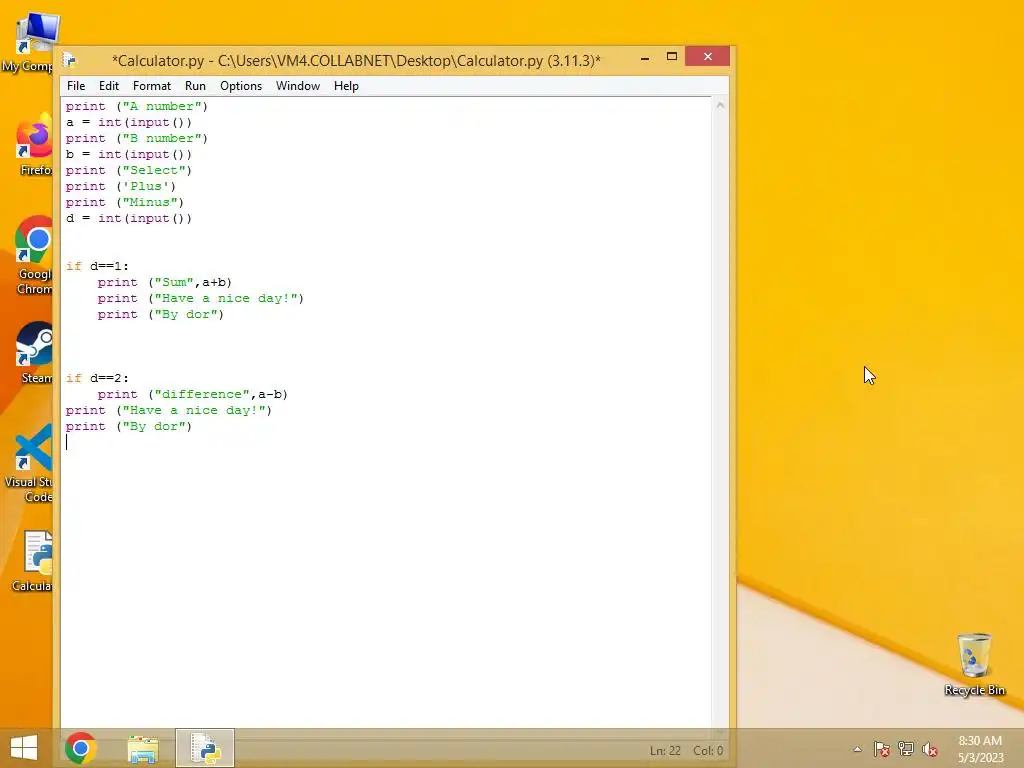Open the Action Center flag icon
Screen dimensions: 1024x768
tap(881, 749)
